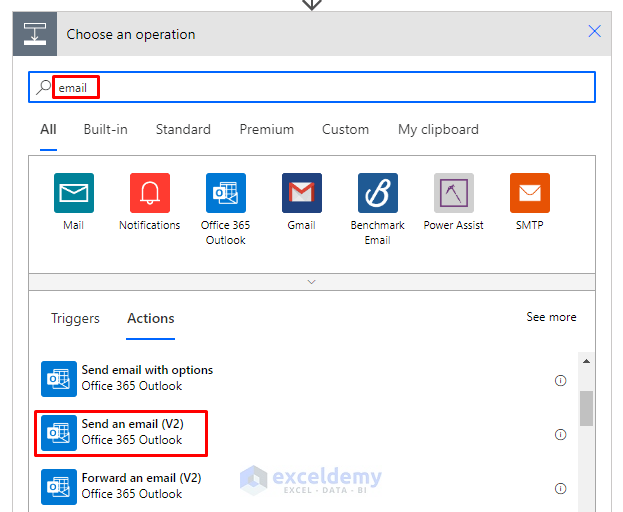Choose the SMTP connector icon
Image resolution: width=623 pixels, height=512 pixels.
530,193
